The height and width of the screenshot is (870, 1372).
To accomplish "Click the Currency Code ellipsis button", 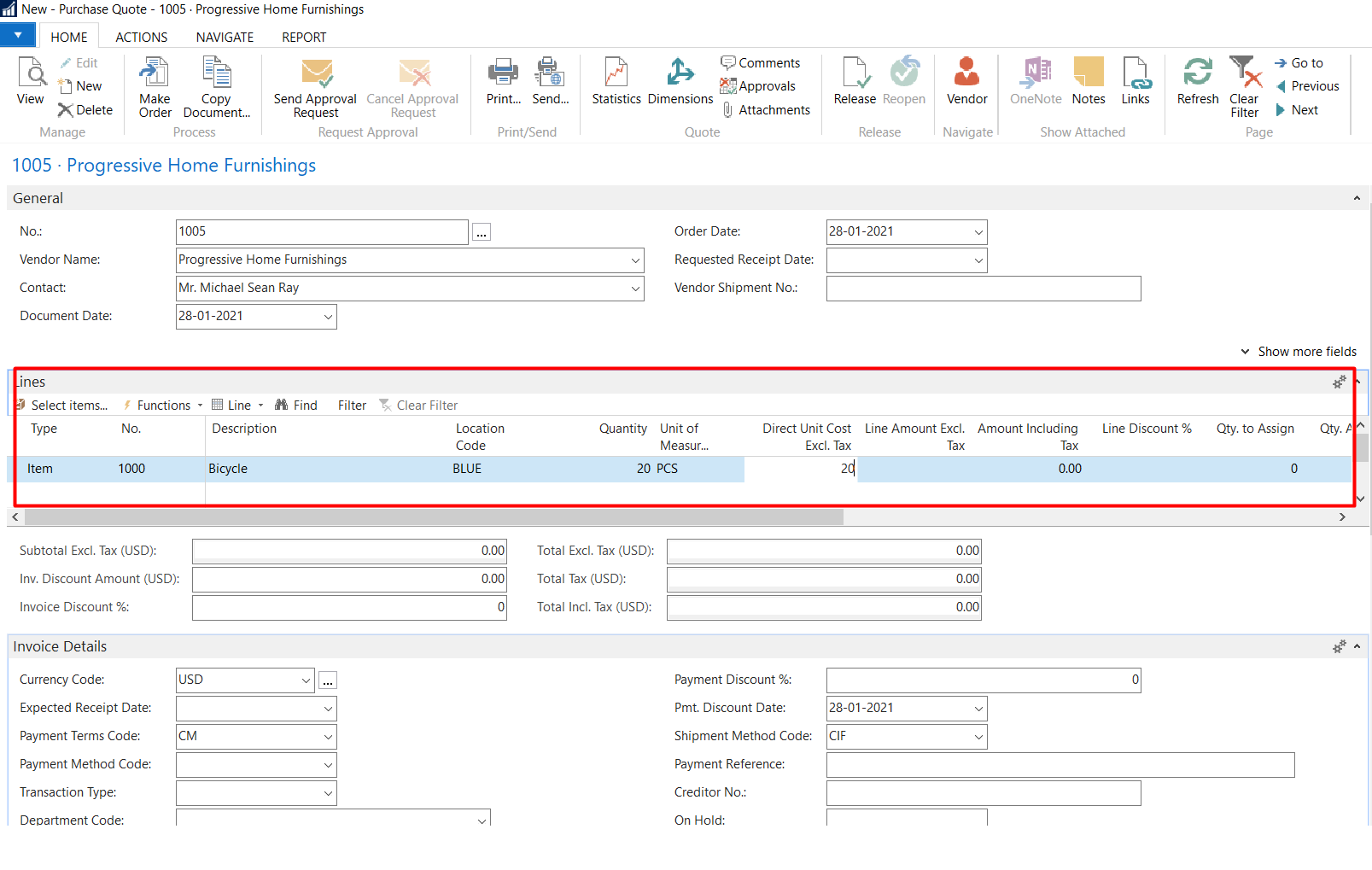I will pyautogui.click(x=328, y=680).
